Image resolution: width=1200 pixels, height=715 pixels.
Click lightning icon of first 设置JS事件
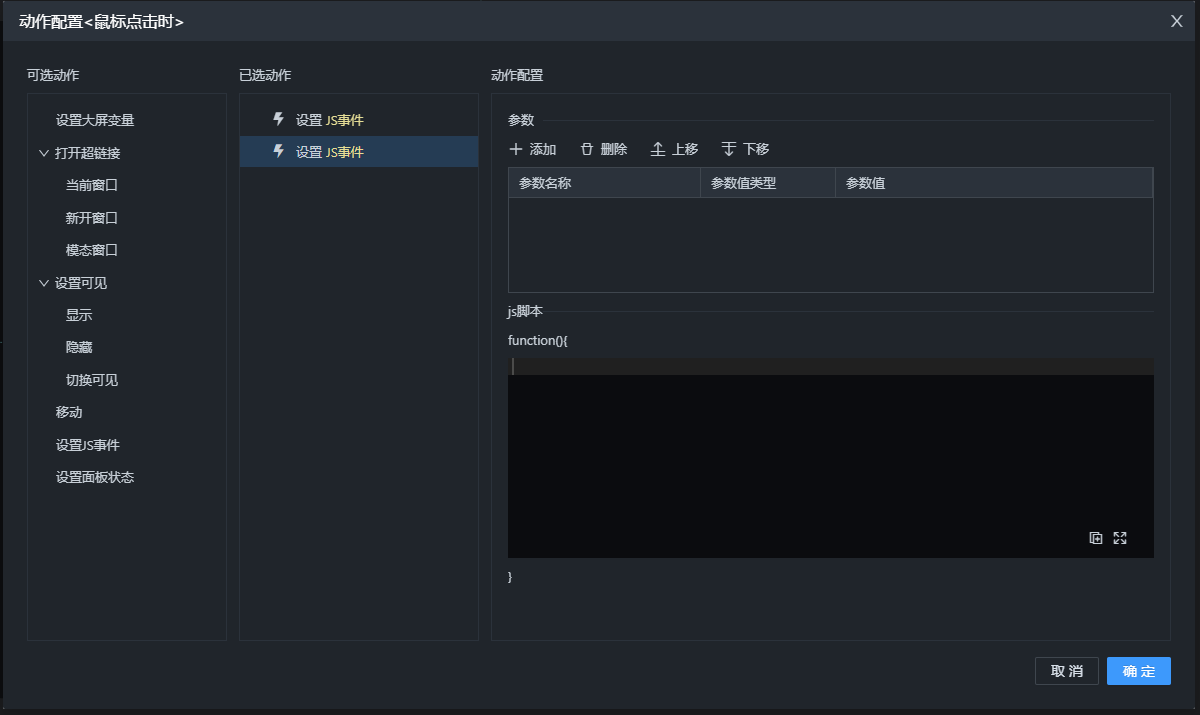tap(279, 120)
